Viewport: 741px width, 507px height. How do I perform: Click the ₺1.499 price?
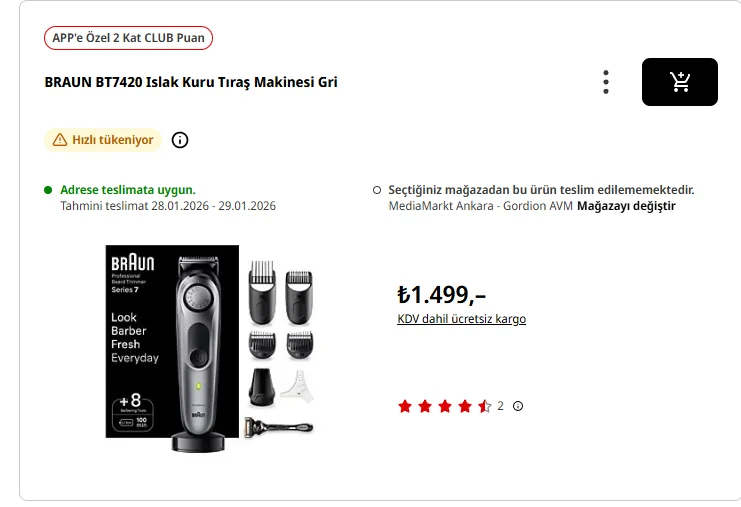441,294
